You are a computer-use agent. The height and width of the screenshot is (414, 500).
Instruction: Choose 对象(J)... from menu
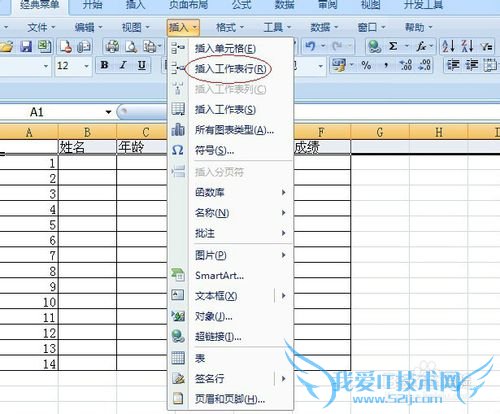(231, 316)
